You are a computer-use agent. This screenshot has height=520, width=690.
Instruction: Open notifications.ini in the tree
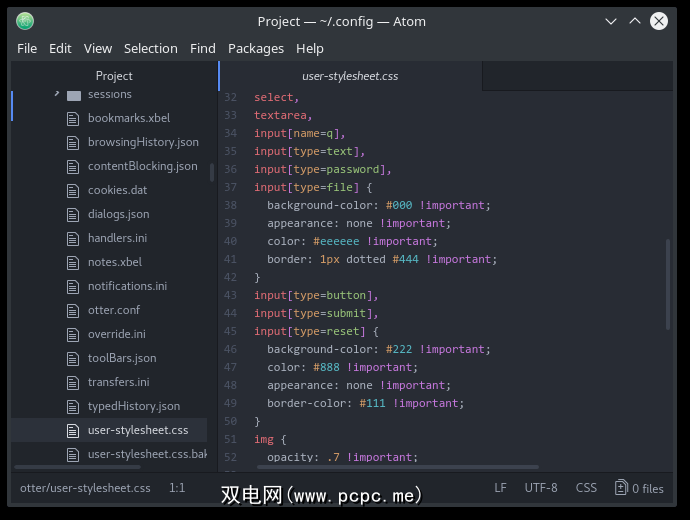(x=127, y=286)
